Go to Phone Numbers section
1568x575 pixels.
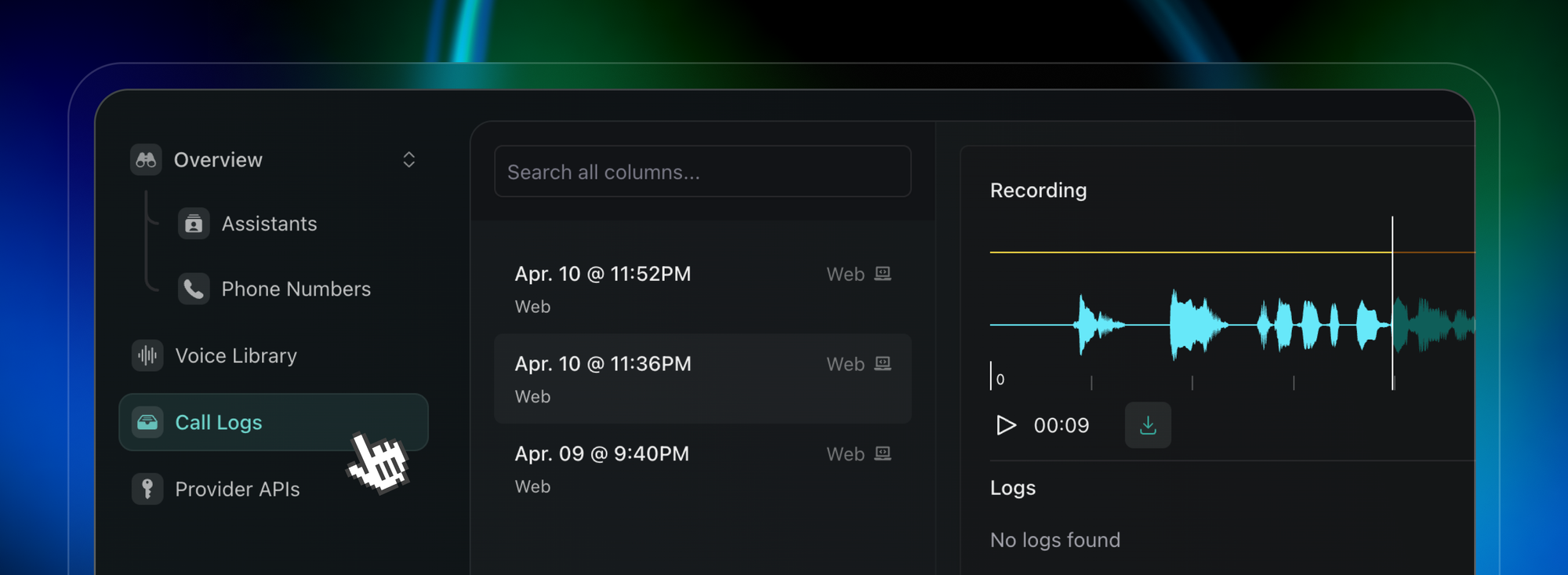coord(296,289)
